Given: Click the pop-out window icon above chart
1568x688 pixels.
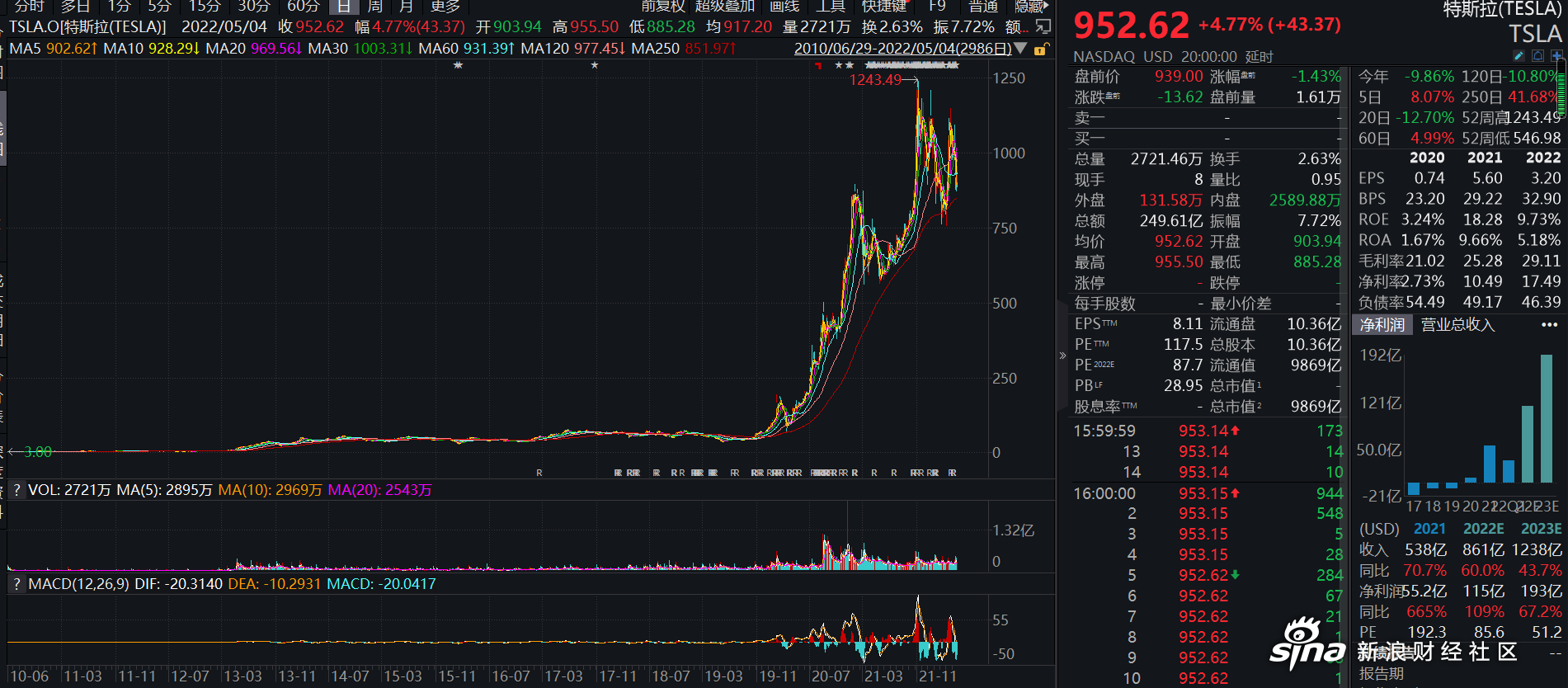Looking at the screenshot, I should [x=1043, y=27].
